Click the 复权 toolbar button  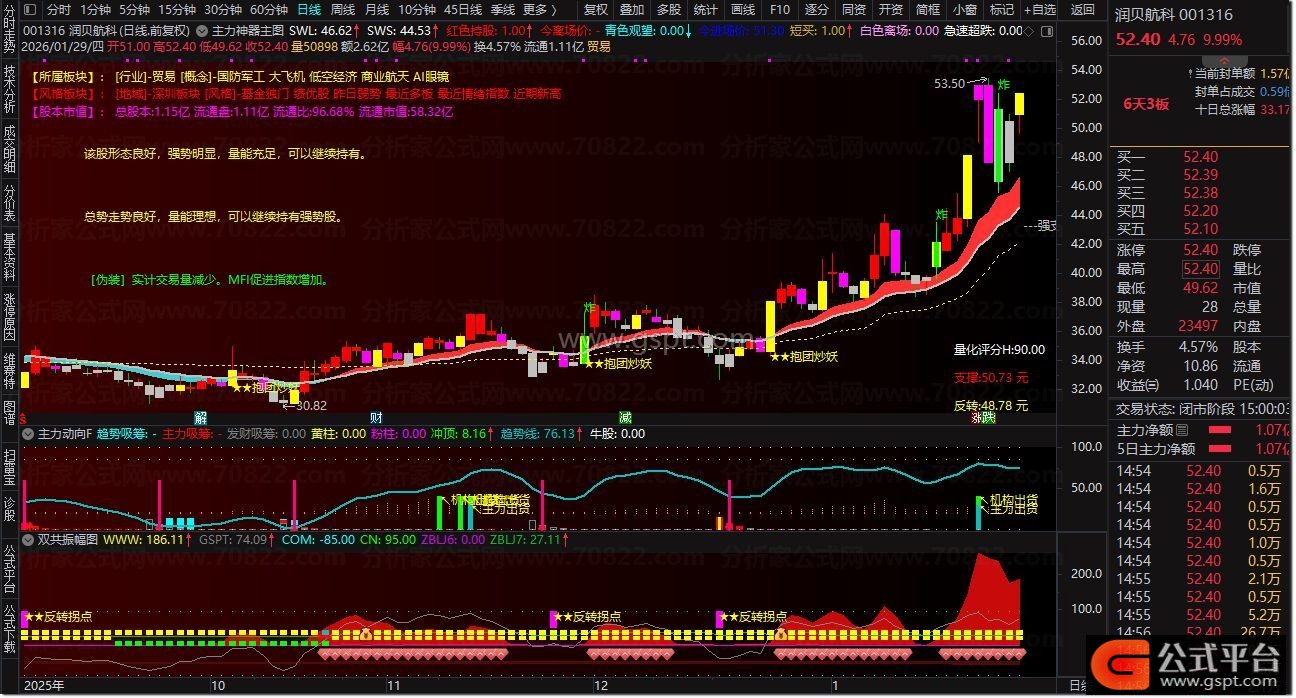click(596, 9)
